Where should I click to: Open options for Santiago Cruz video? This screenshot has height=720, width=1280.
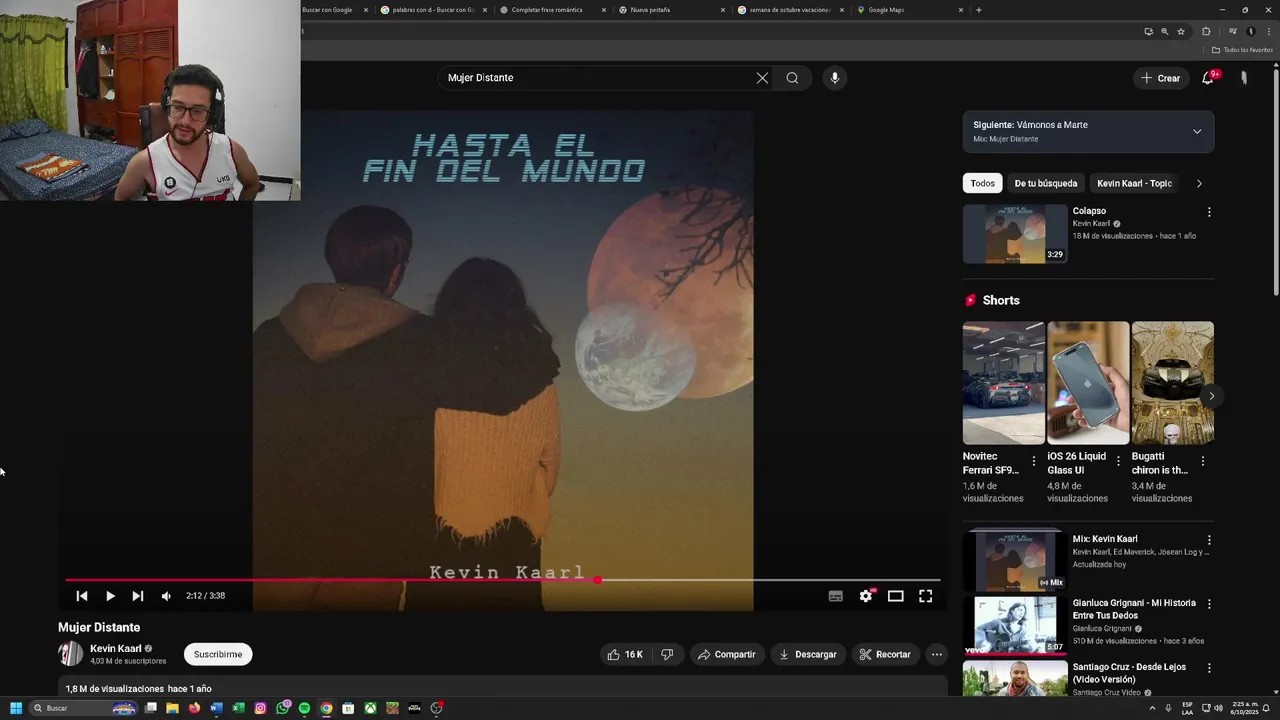[1209, 668]
